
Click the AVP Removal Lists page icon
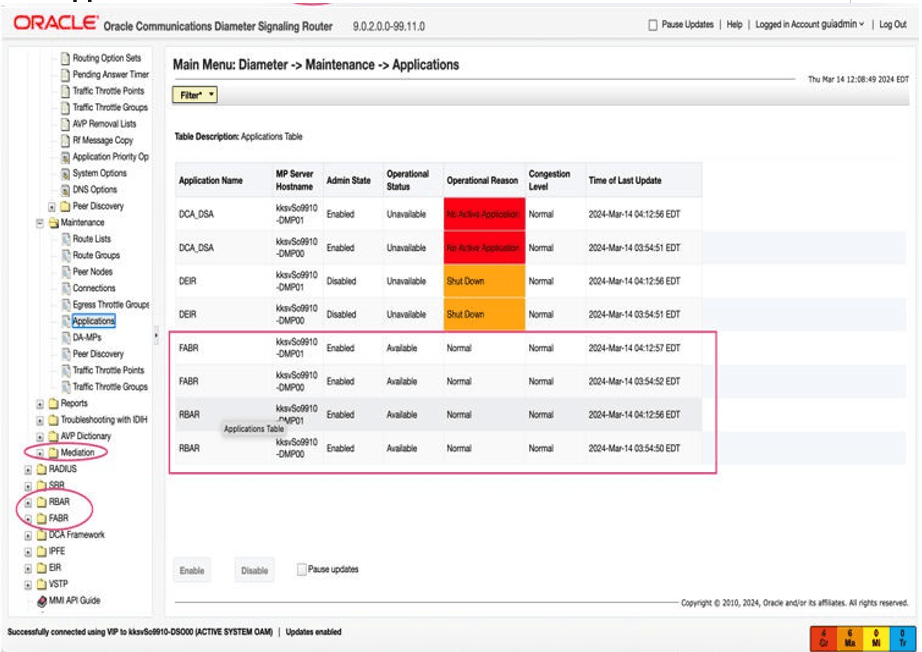pyautogui.click(x=66, y=124)
